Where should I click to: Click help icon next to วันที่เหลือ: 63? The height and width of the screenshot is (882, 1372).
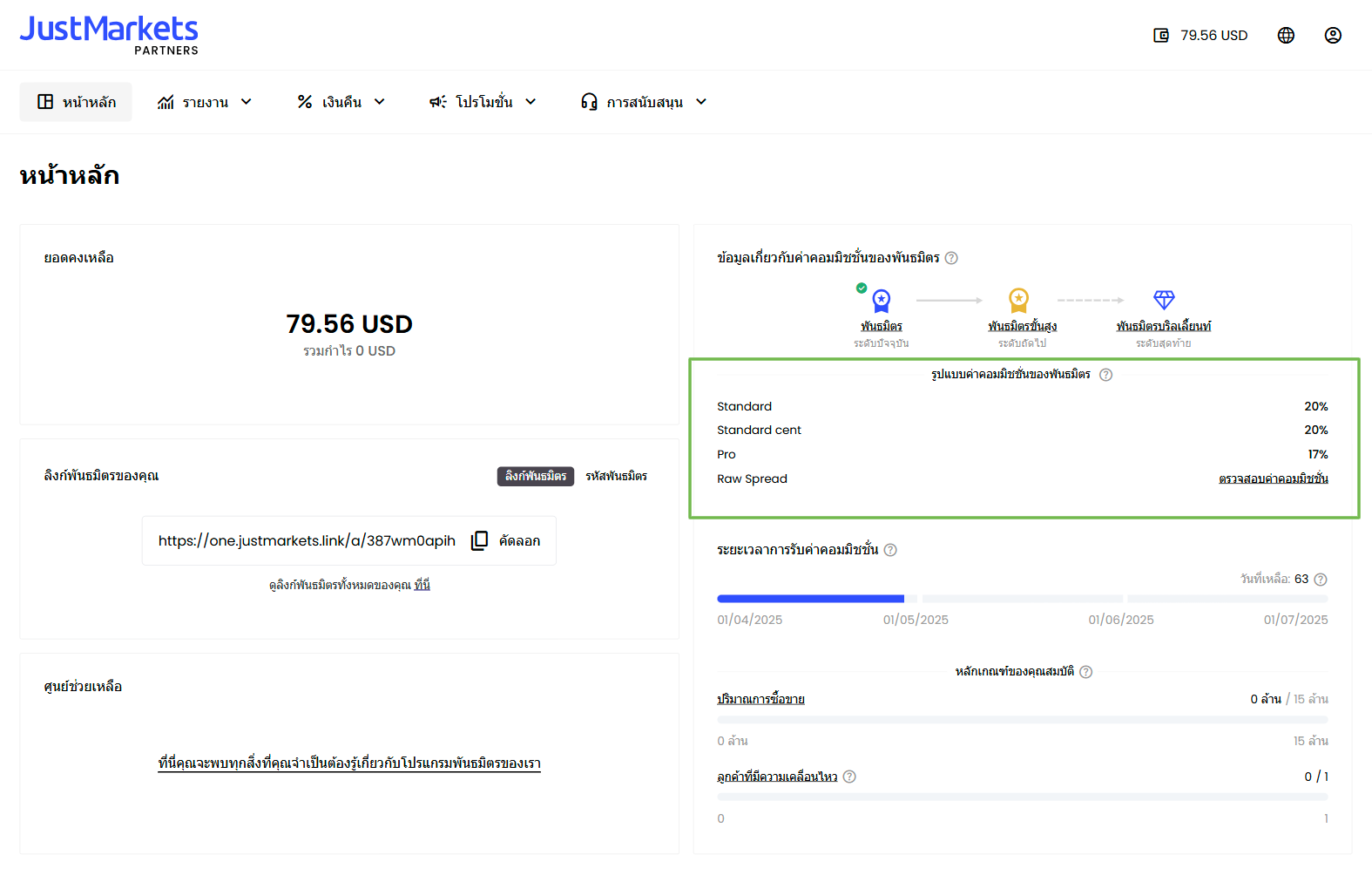tap(1321, 580)
